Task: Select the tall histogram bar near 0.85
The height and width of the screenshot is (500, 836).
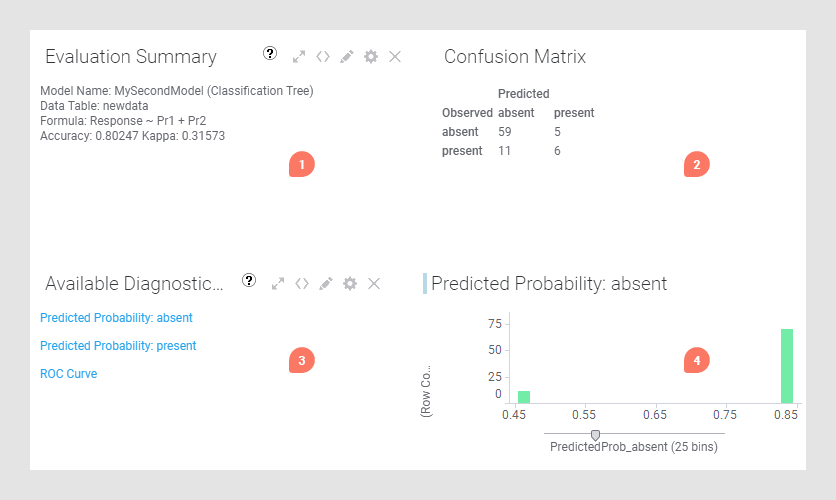Action: click(x=787, y=366)
